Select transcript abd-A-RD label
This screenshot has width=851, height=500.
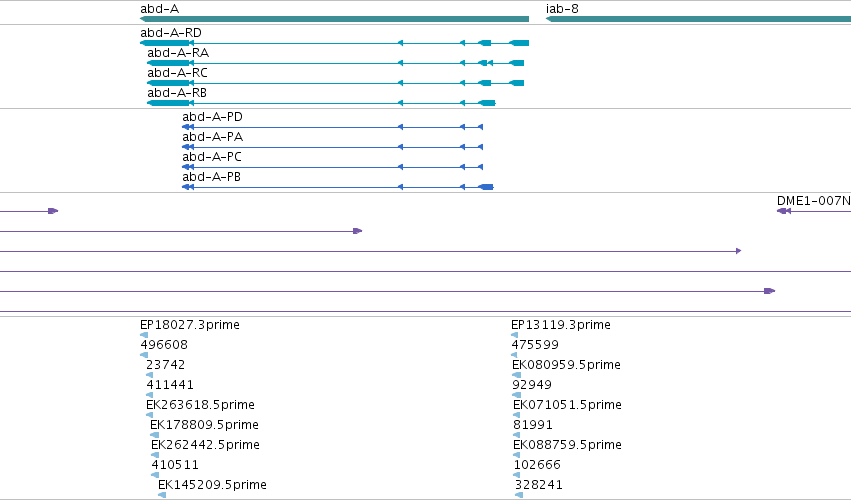point(171,33)
